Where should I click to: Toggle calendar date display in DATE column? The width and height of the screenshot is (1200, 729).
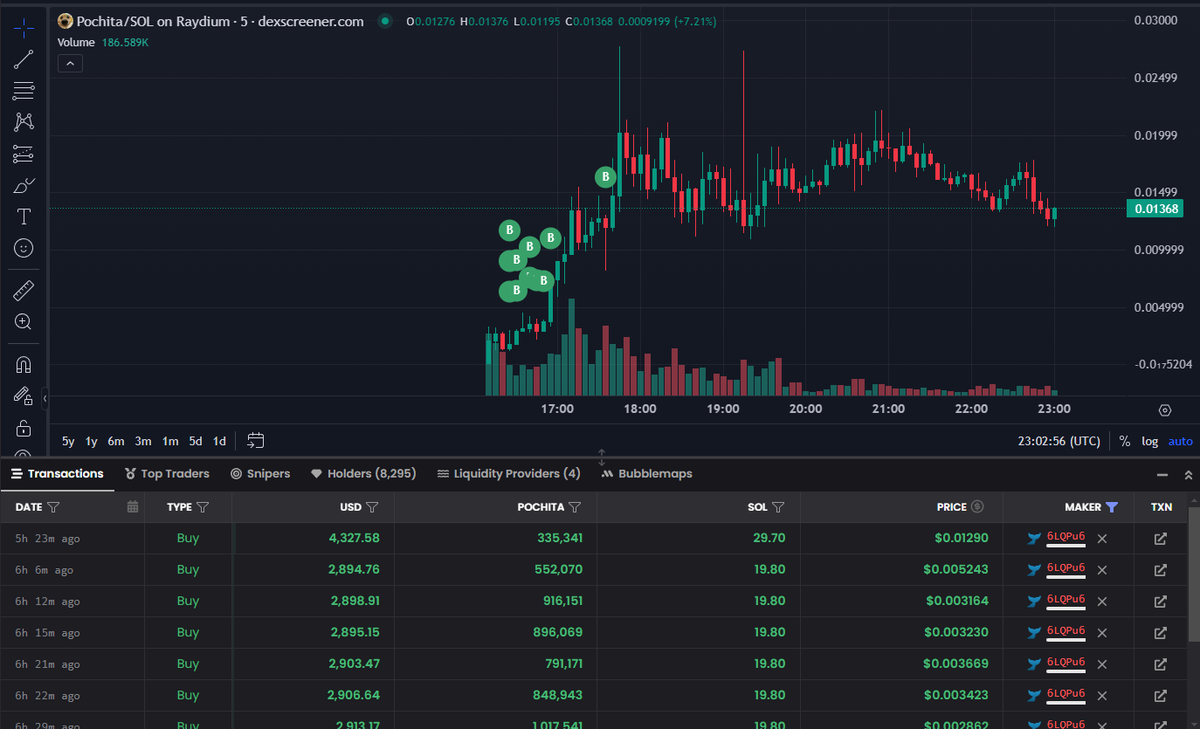pos(132,507)
